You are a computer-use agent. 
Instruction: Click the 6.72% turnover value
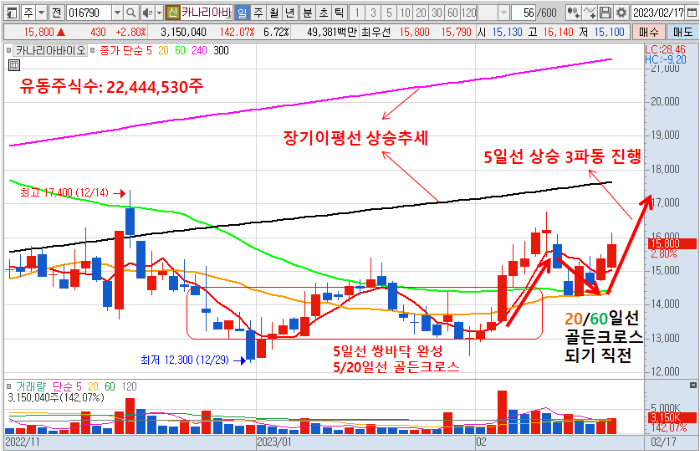pos(276,32)
